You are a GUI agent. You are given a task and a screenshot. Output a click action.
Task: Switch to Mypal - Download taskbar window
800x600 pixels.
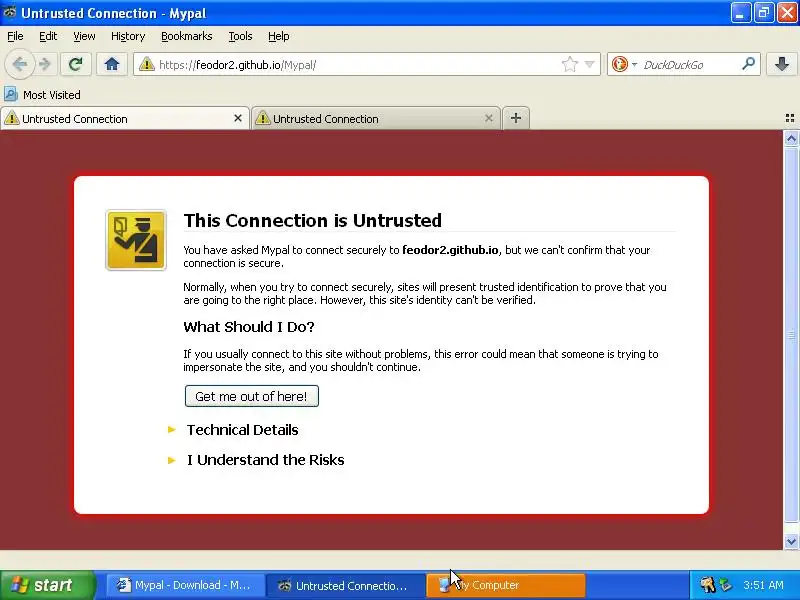186,585
